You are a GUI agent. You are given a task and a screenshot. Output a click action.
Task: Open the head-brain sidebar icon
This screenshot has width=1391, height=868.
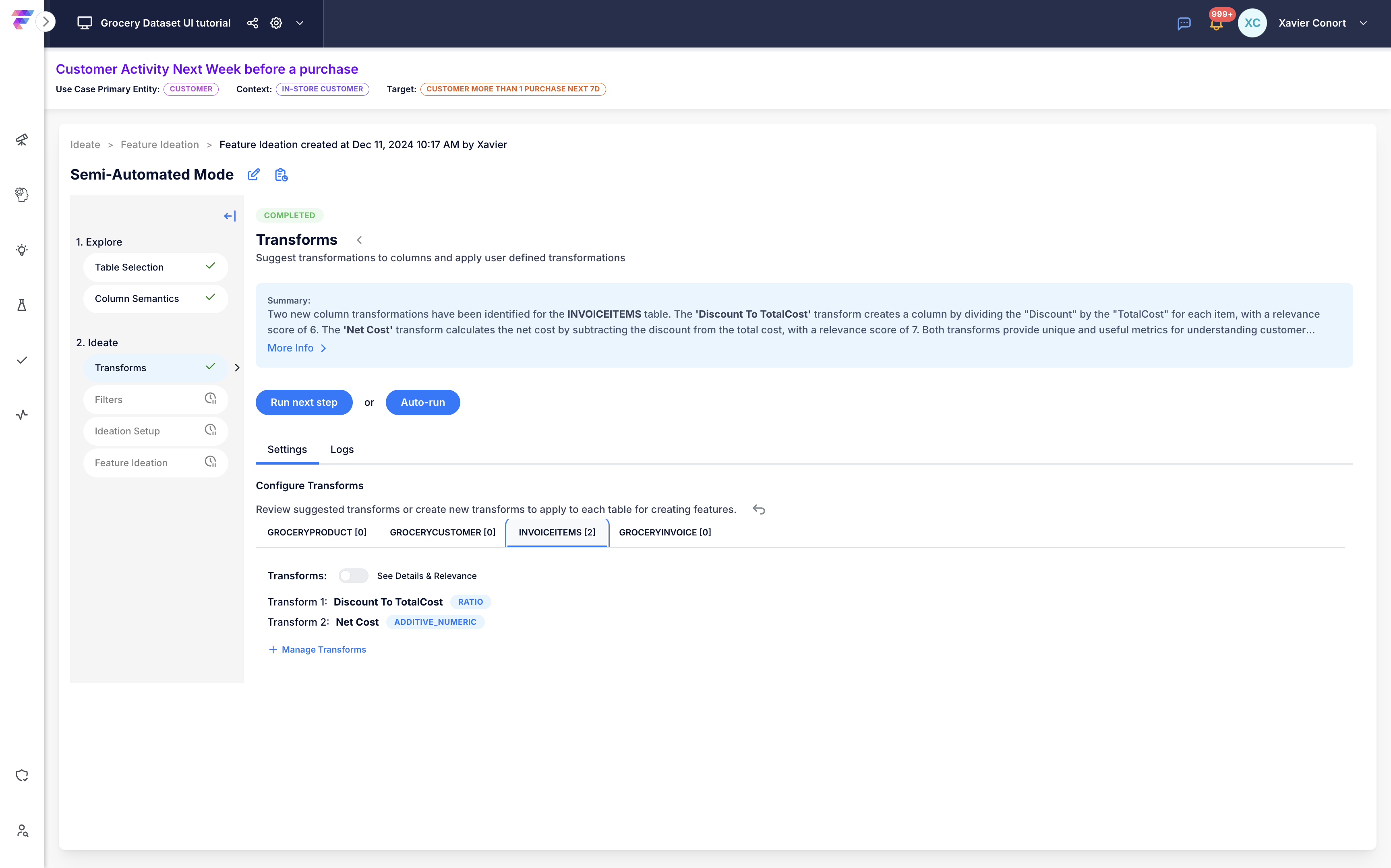22,194
